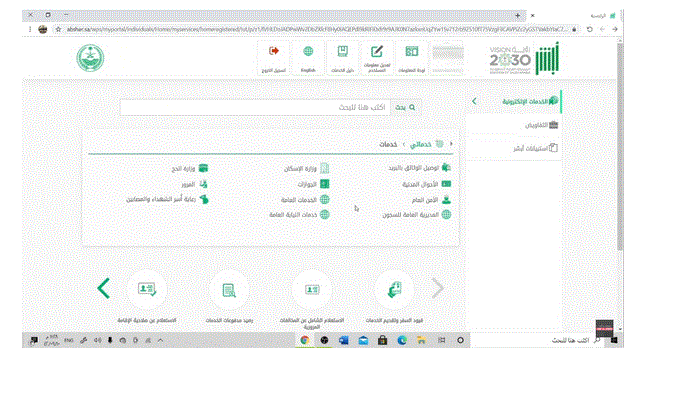Open Google Chrome from the taskbar
681x399 pixels.
pyautogui.click(x=305, y=340)
